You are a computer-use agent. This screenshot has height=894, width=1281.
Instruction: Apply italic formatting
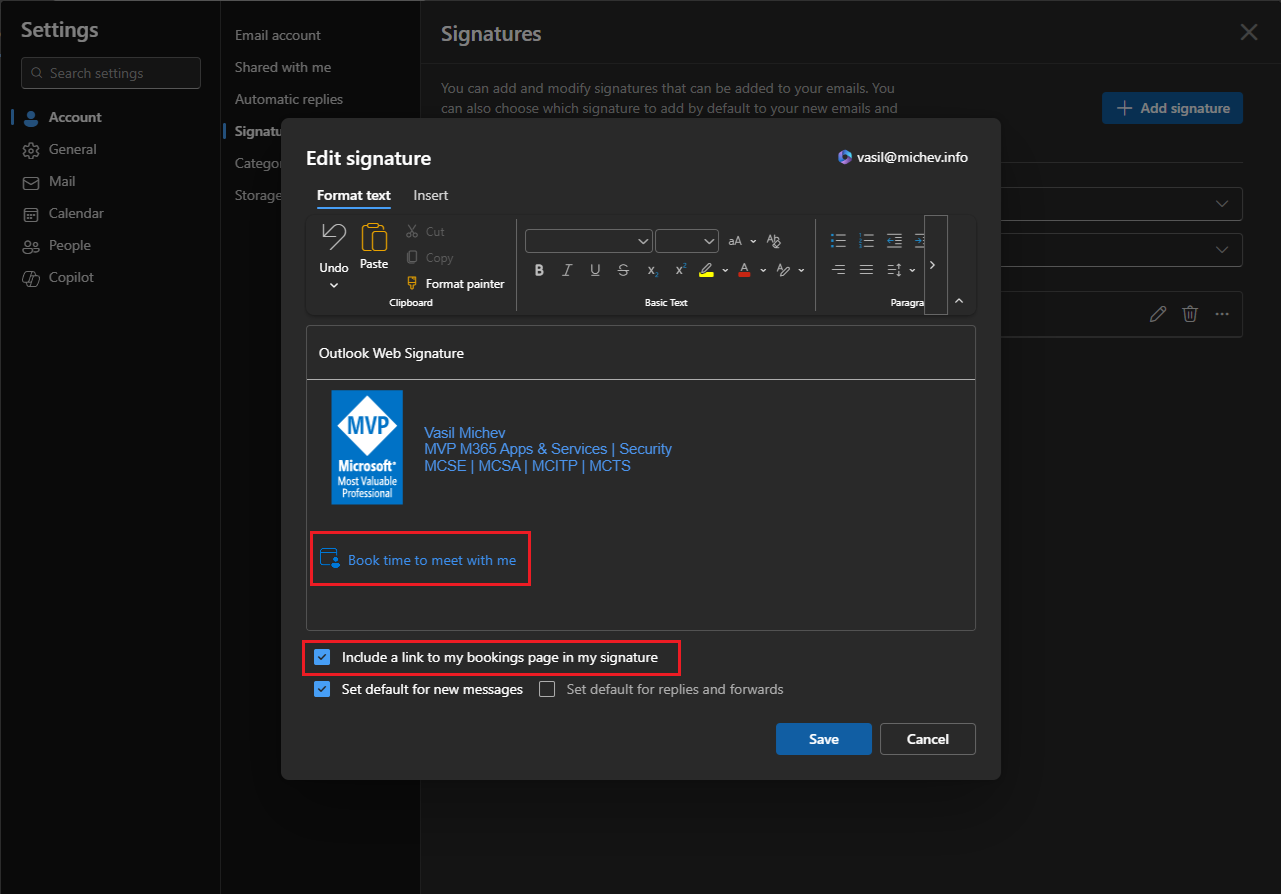(567, 270)
